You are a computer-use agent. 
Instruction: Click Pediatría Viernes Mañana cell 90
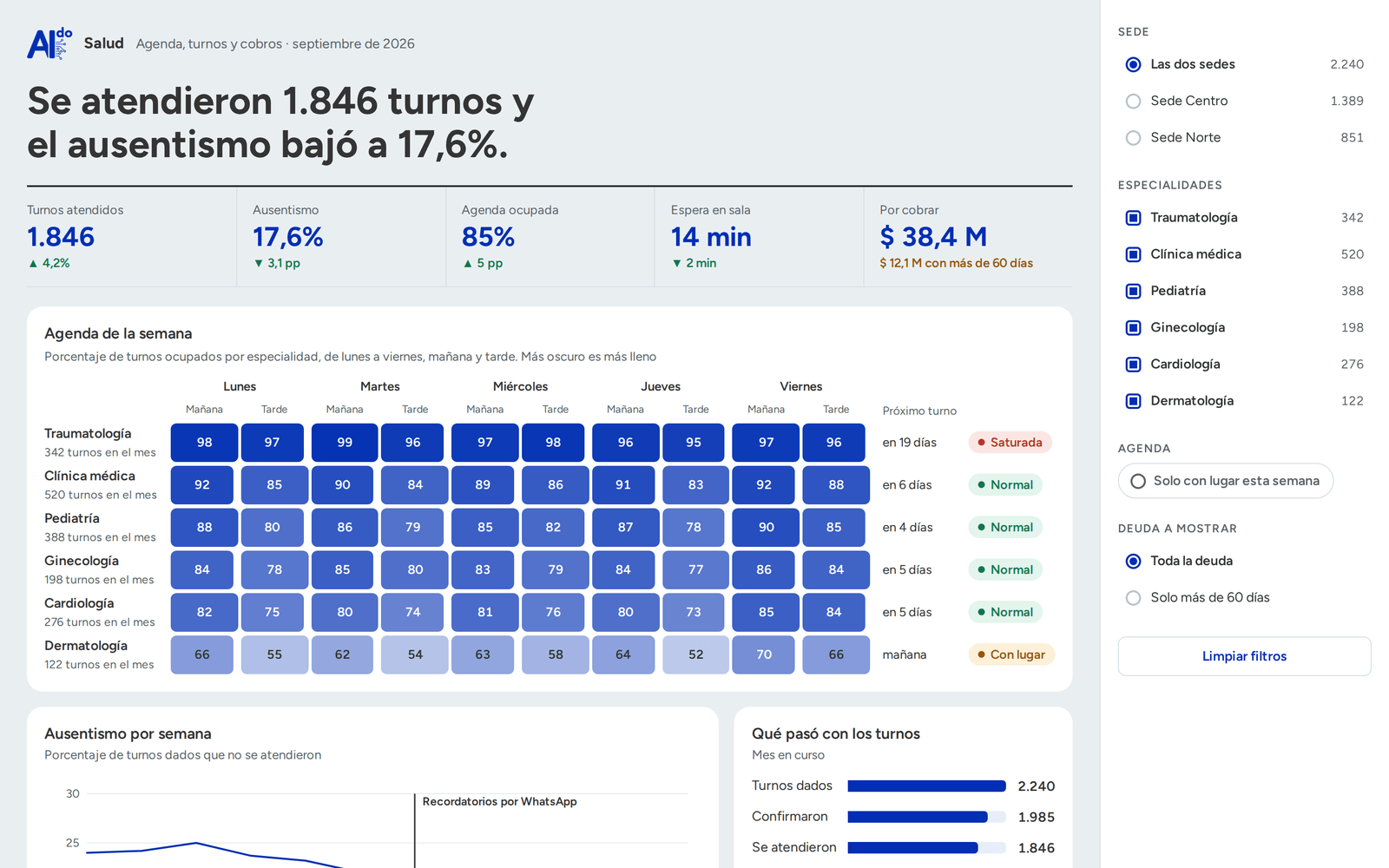tap(766, 527)
